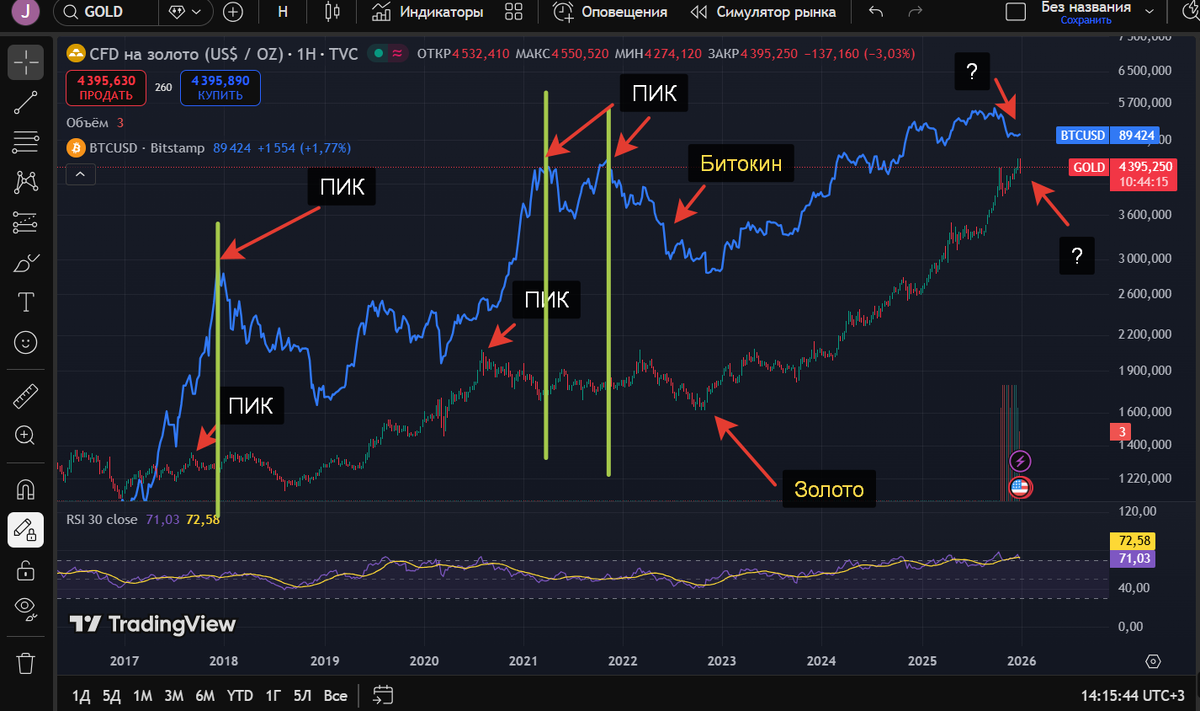This screenshot has height=711, width=1200.
Task: Show the entire range with Все
Action: pyautogui.click(x=336, y=695)
